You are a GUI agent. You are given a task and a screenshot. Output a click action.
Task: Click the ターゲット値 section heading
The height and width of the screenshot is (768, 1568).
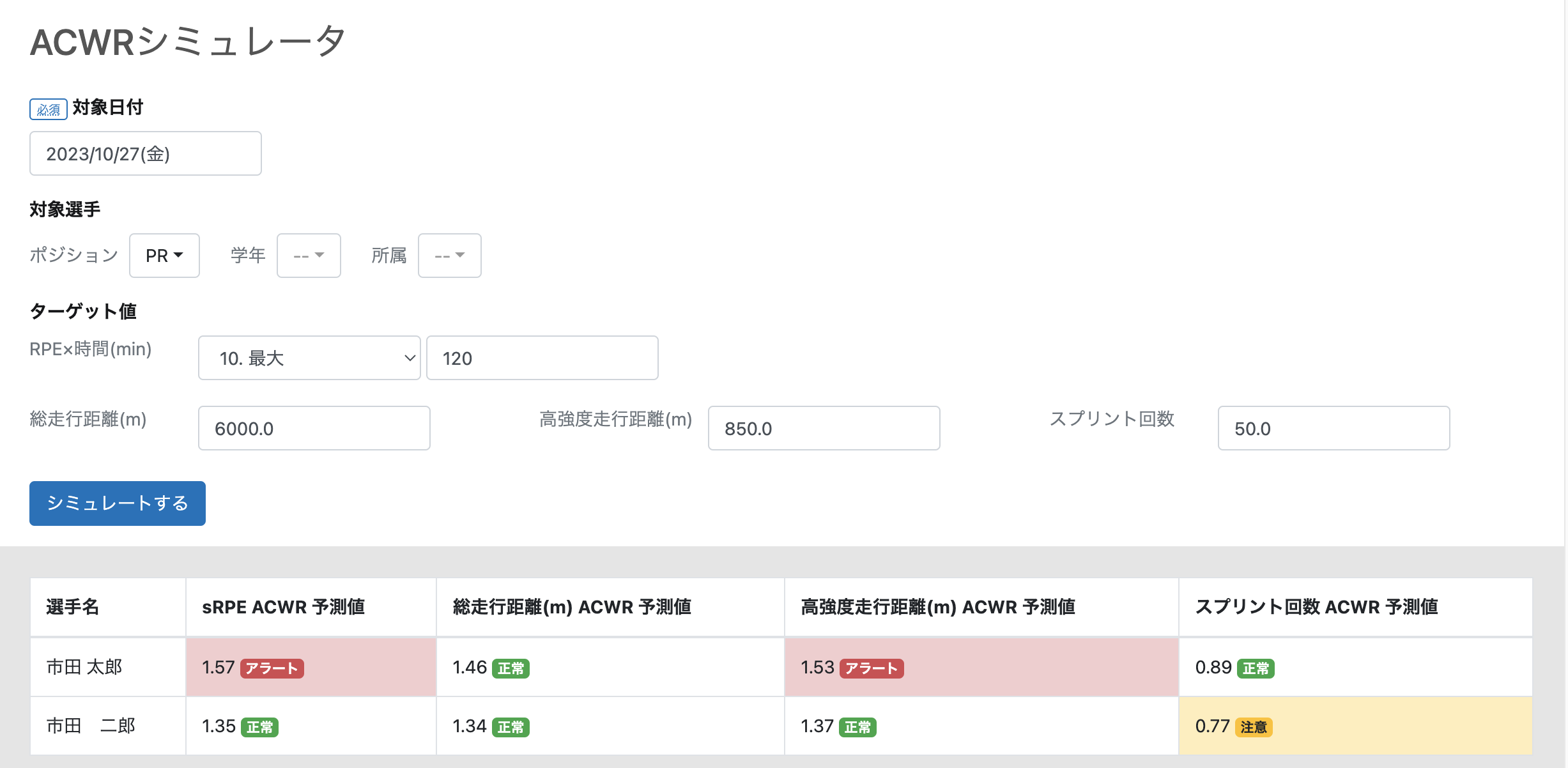pos(83,311)
